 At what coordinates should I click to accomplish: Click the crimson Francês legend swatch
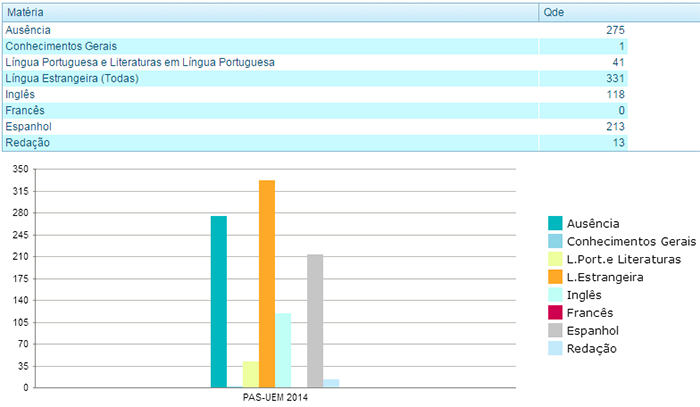coord(554,313)
